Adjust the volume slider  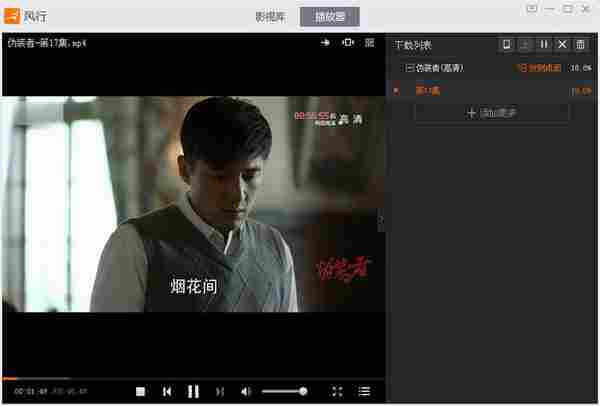(284, 391)
